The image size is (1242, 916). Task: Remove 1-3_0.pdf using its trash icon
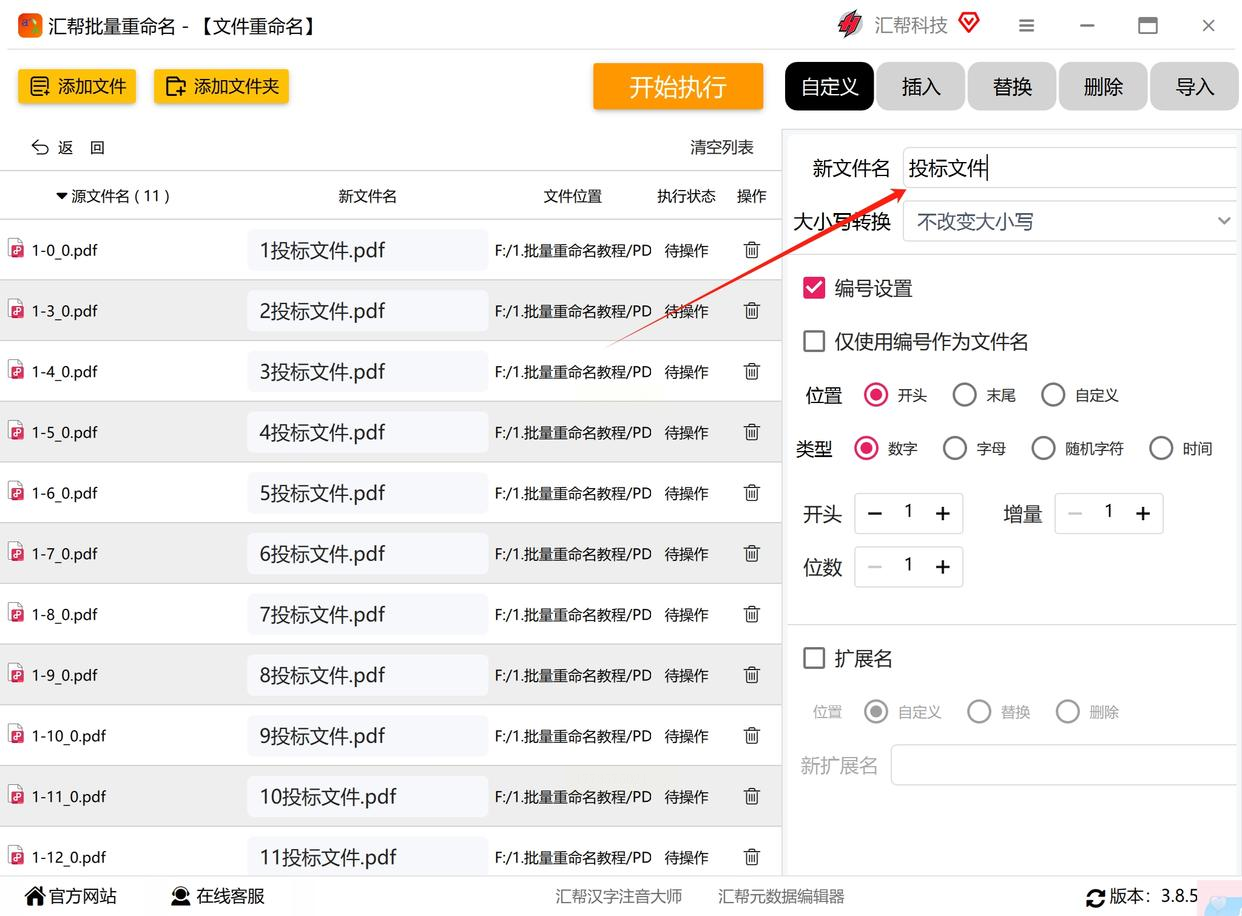tap(752, 311)
